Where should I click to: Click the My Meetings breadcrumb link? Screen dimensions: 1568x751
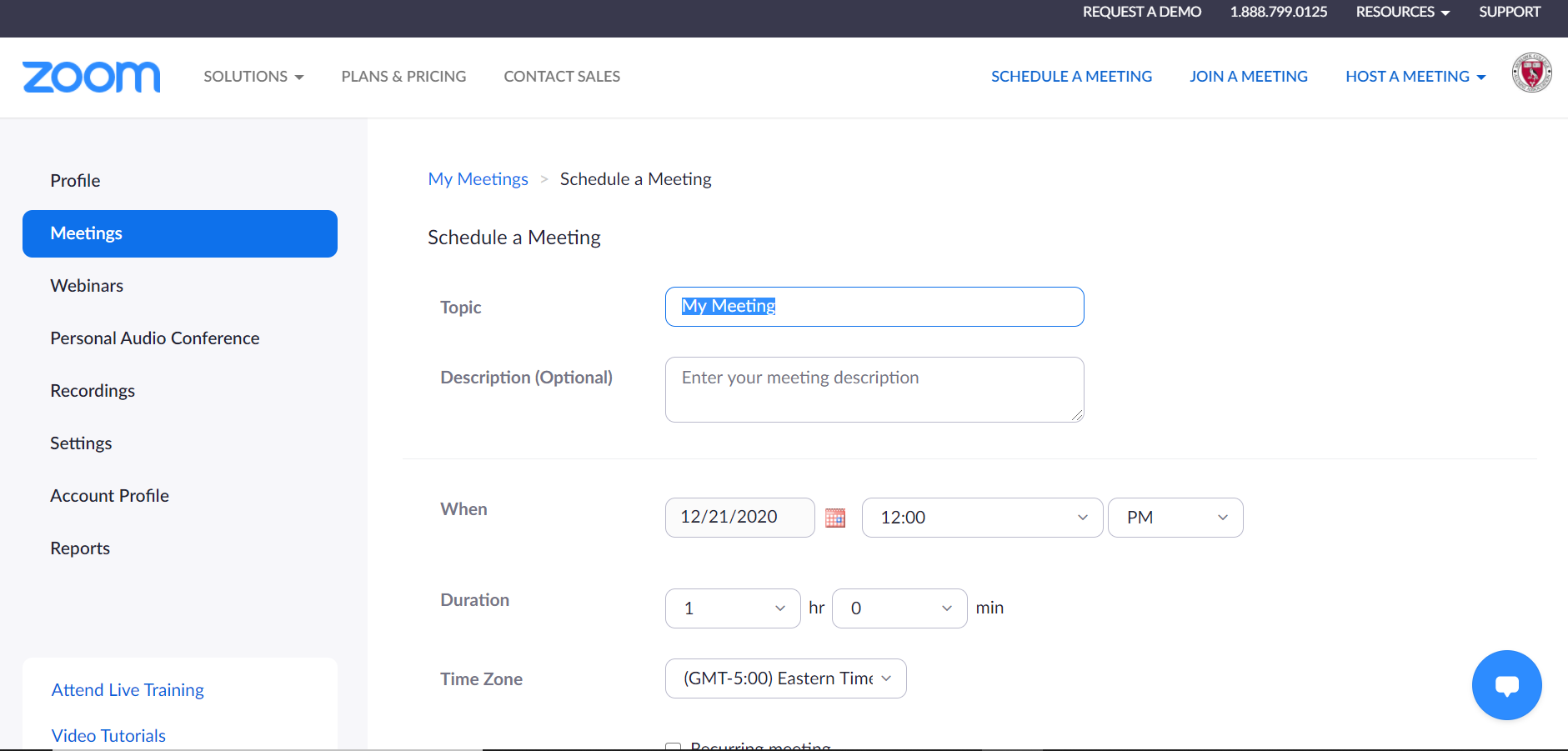pyautogui.click(x=478, y=179)
